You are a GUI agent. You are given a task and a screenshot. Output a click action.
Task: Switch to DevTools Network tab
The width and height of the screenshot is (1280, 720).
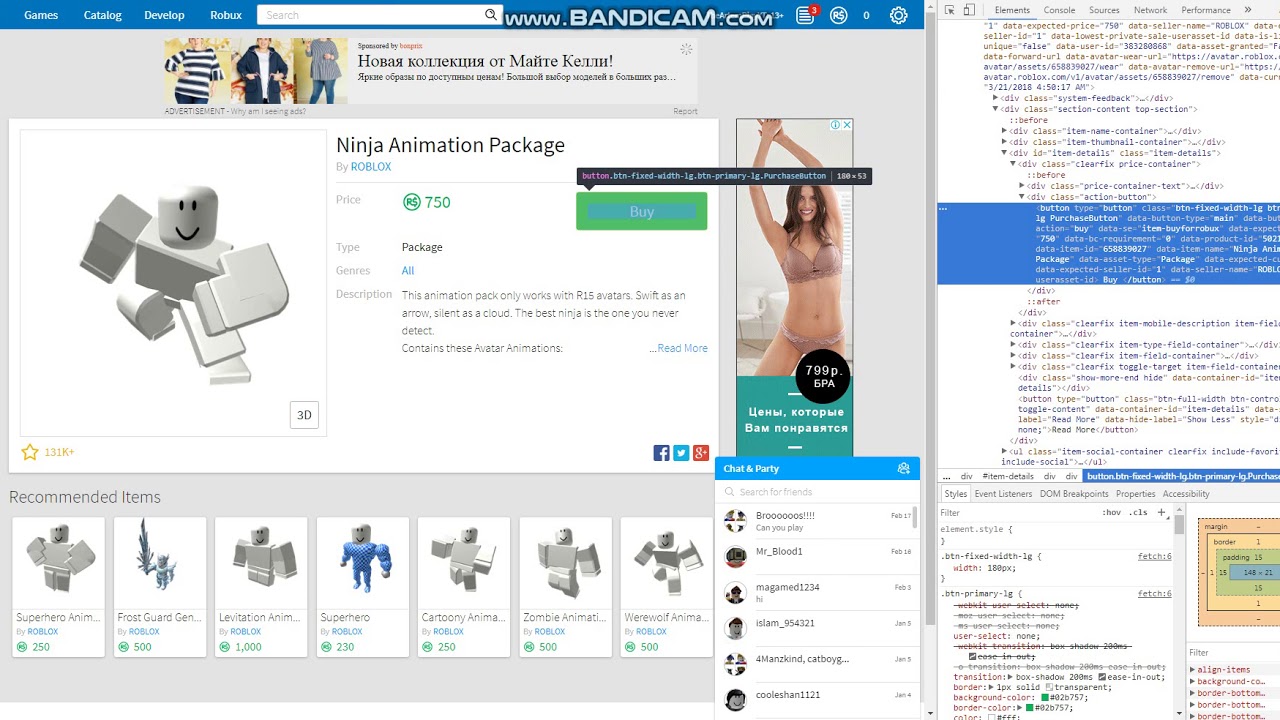(1150, 10)
